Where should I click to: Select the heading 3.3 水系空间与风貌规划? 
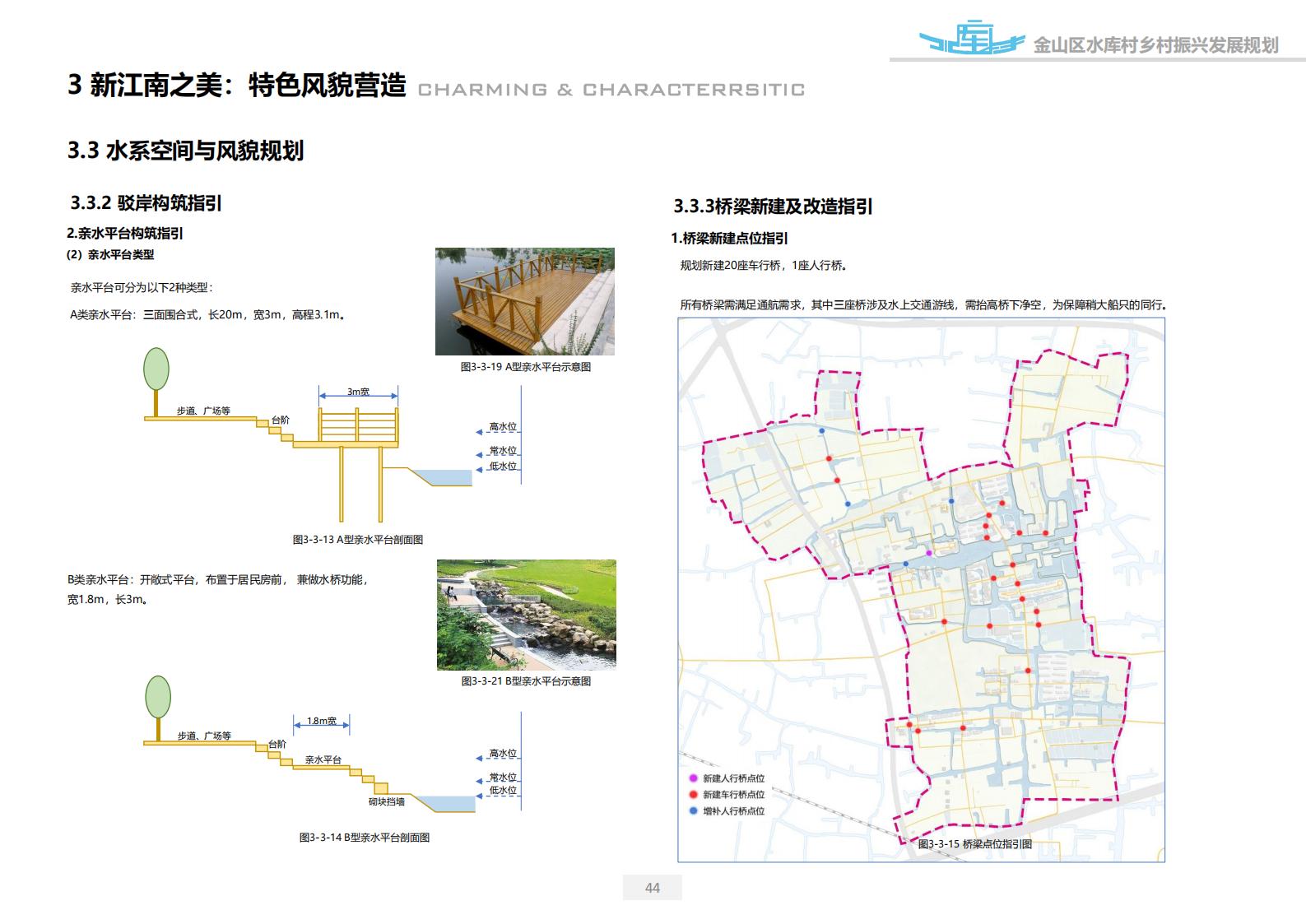click(186, 151)
